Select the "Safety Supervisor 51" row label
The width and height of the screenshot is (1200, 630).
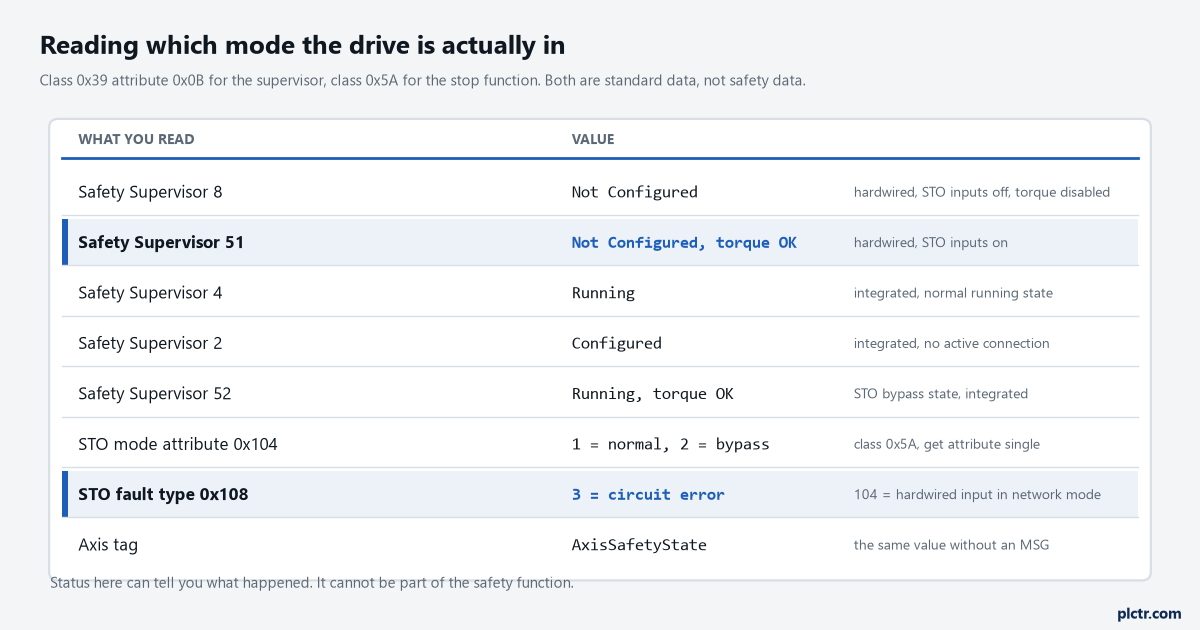161,242
